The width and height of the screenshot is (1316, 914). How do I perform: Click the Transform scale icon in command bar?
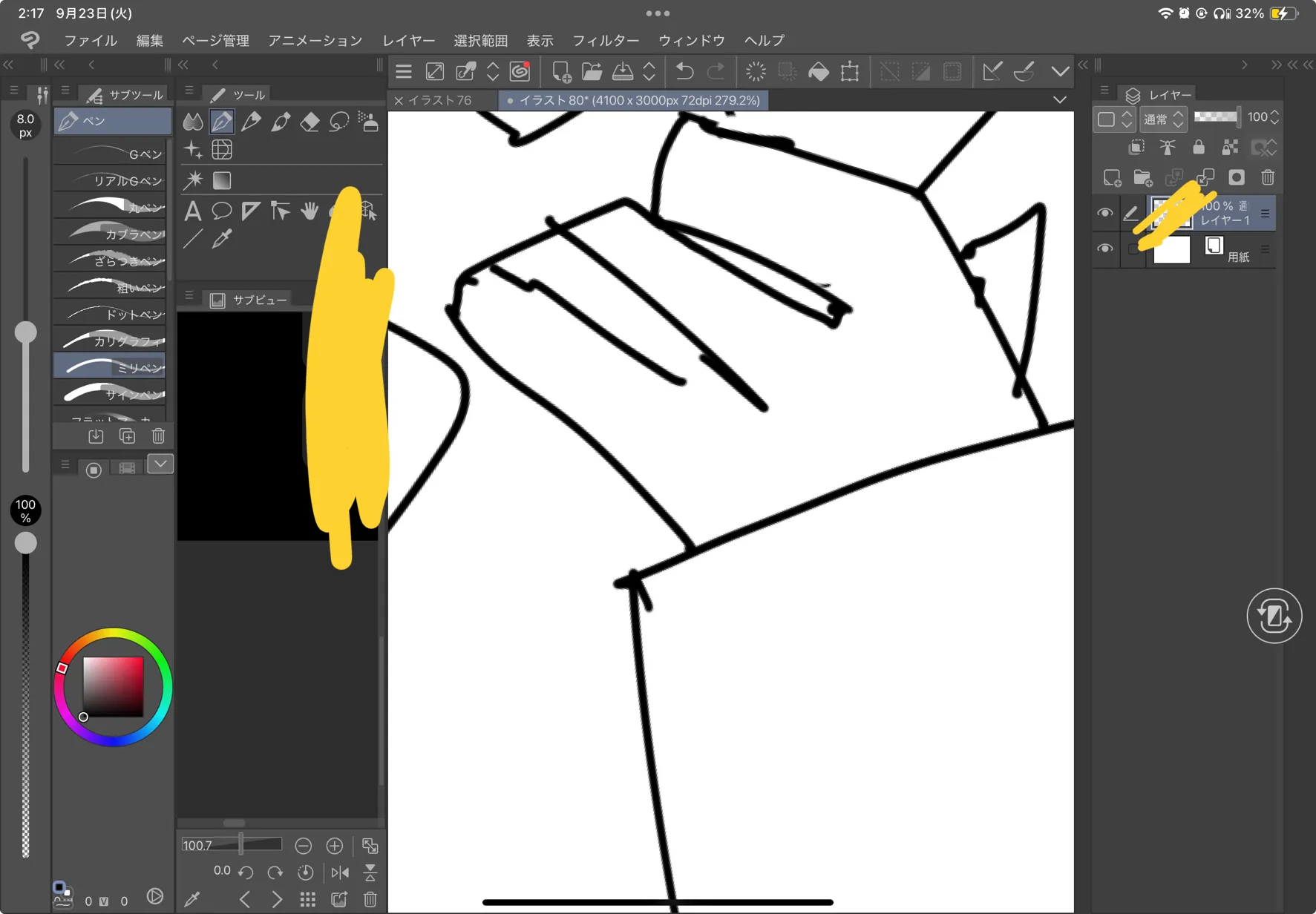850,71
